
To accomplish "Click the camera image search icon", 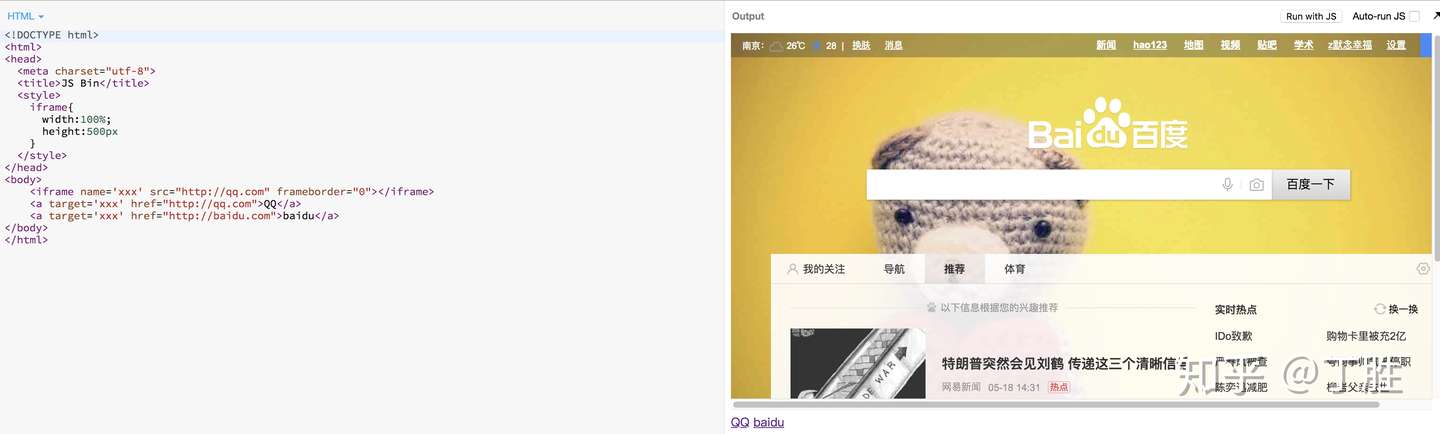I will 1256,185.
